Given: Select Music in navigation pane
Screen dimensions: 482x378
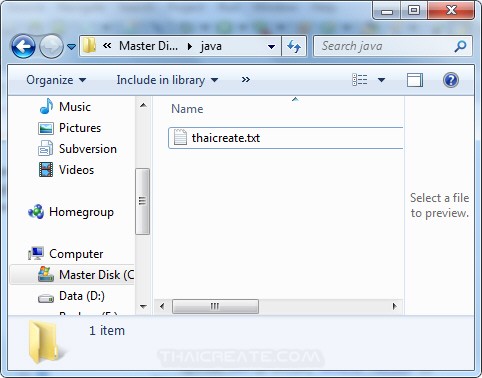Looking at the screenshot, I should pyautogui.click(x=75, y=107).
